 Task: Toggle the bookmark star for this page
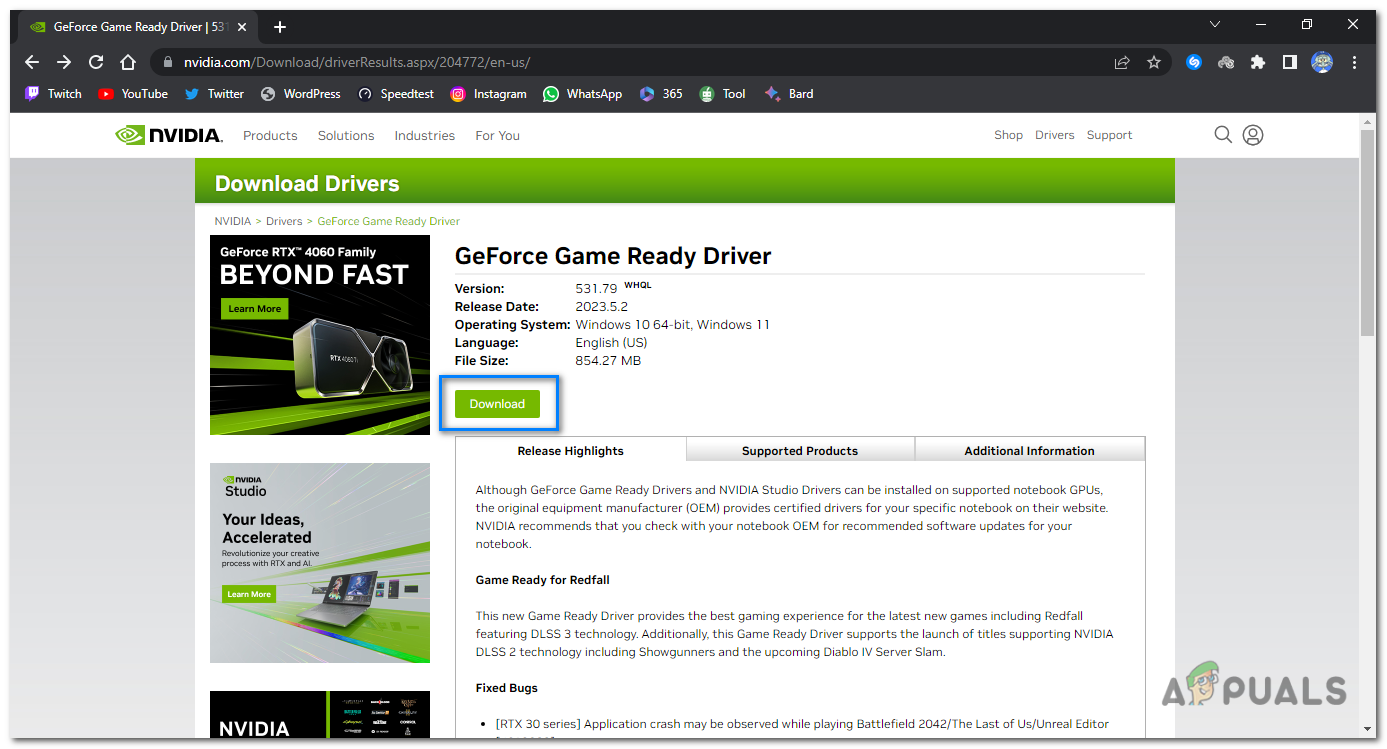pos(1154,61)
